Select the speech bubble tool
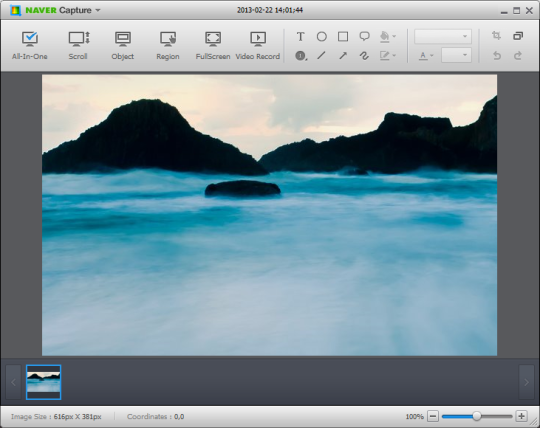This screenshot has width=540, height=428. click(x=364, y=36)
